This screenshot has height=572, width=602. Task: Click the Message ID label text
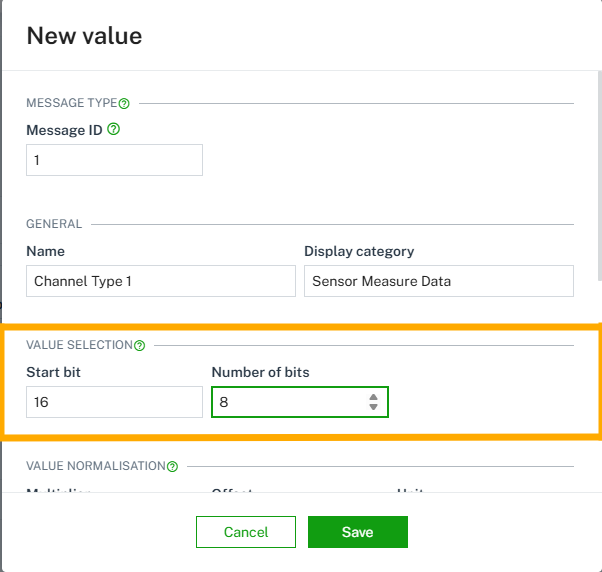64,130
